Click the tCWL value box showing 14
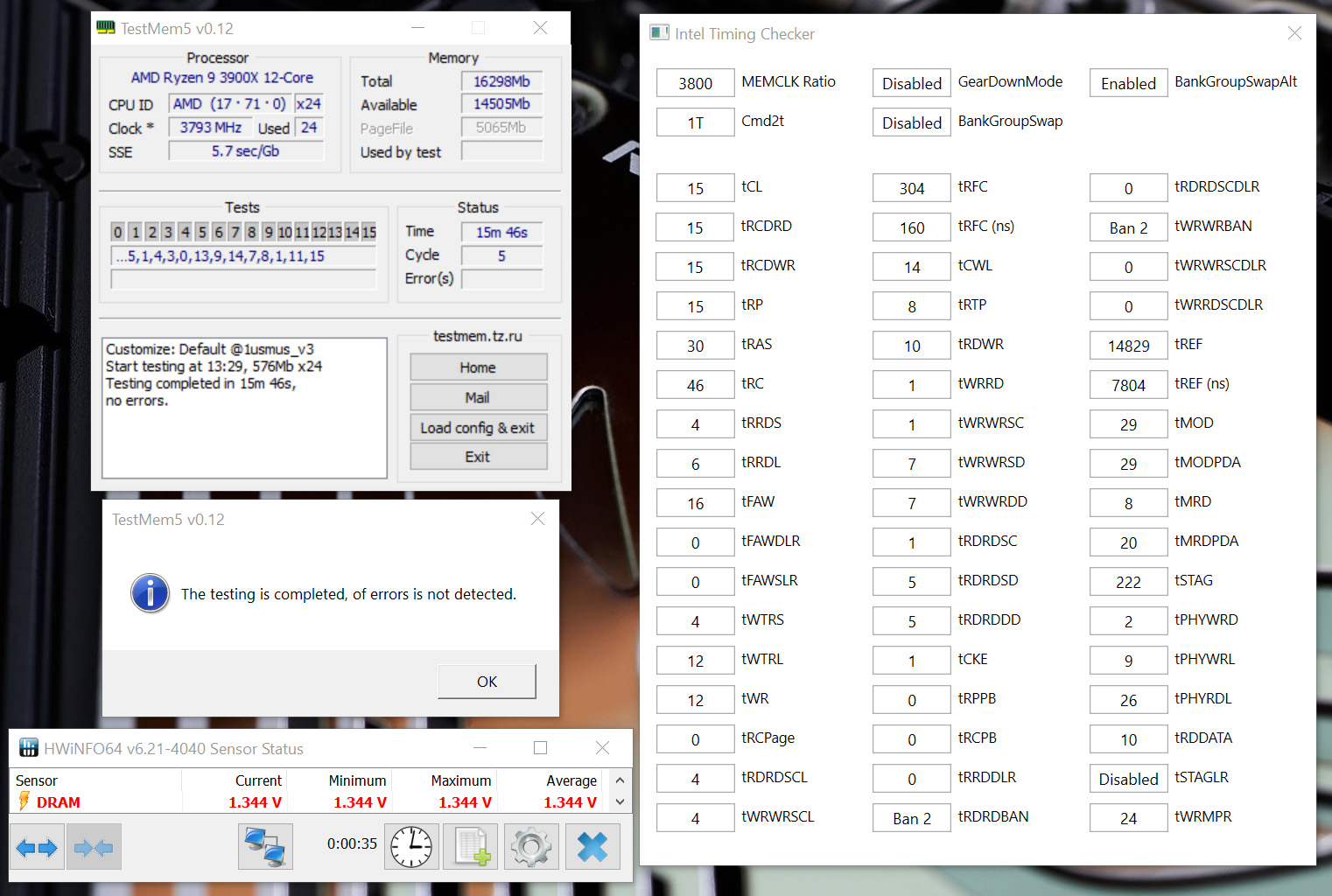The height and width of the screenshot is (896, 1332). [912, 267]
